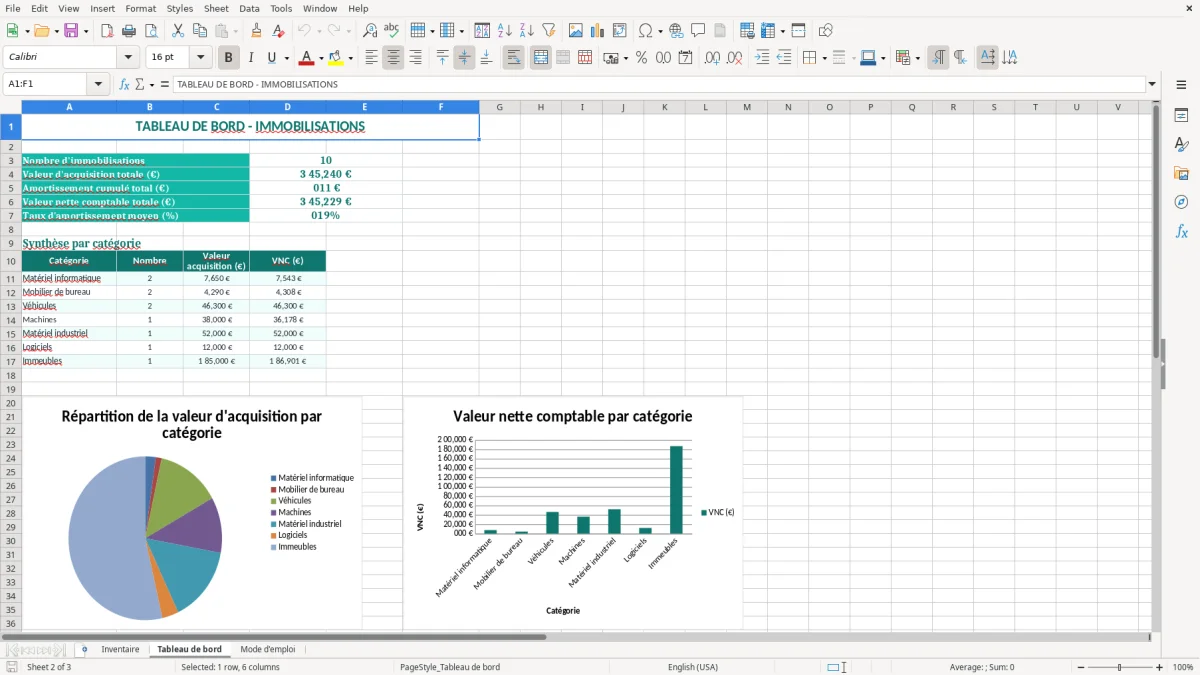Open the Open-file dropdown arrow

click(x=56, y=31)
